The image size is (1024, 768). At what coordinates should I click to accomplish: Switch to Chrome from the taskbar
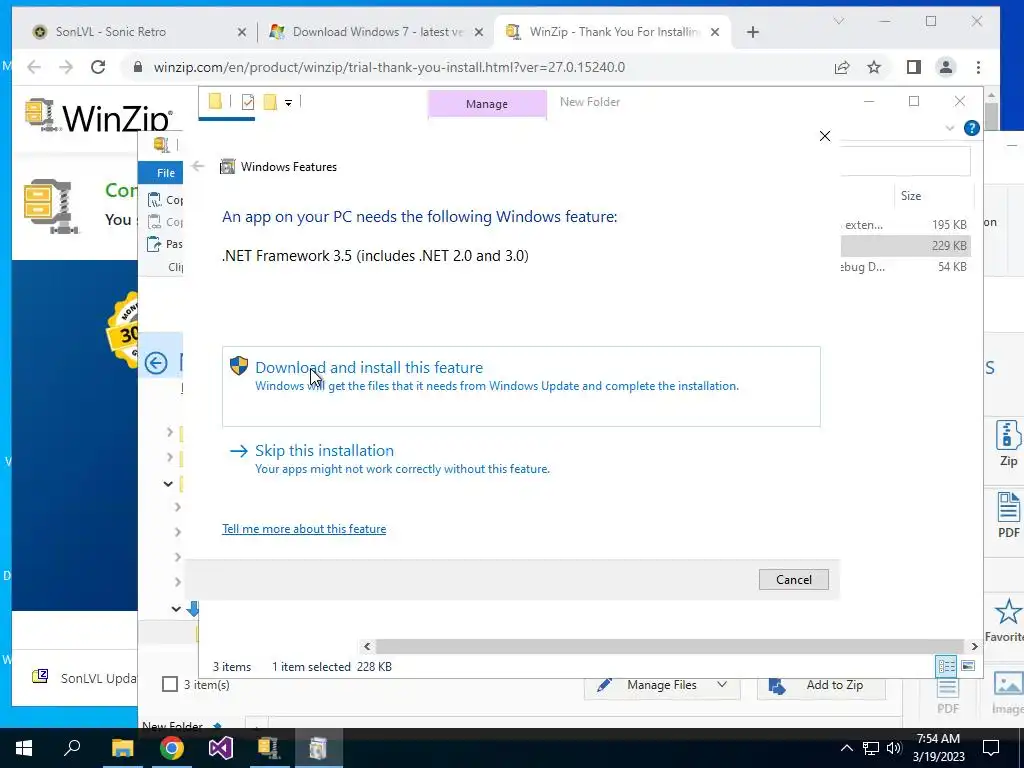[172, 748]
